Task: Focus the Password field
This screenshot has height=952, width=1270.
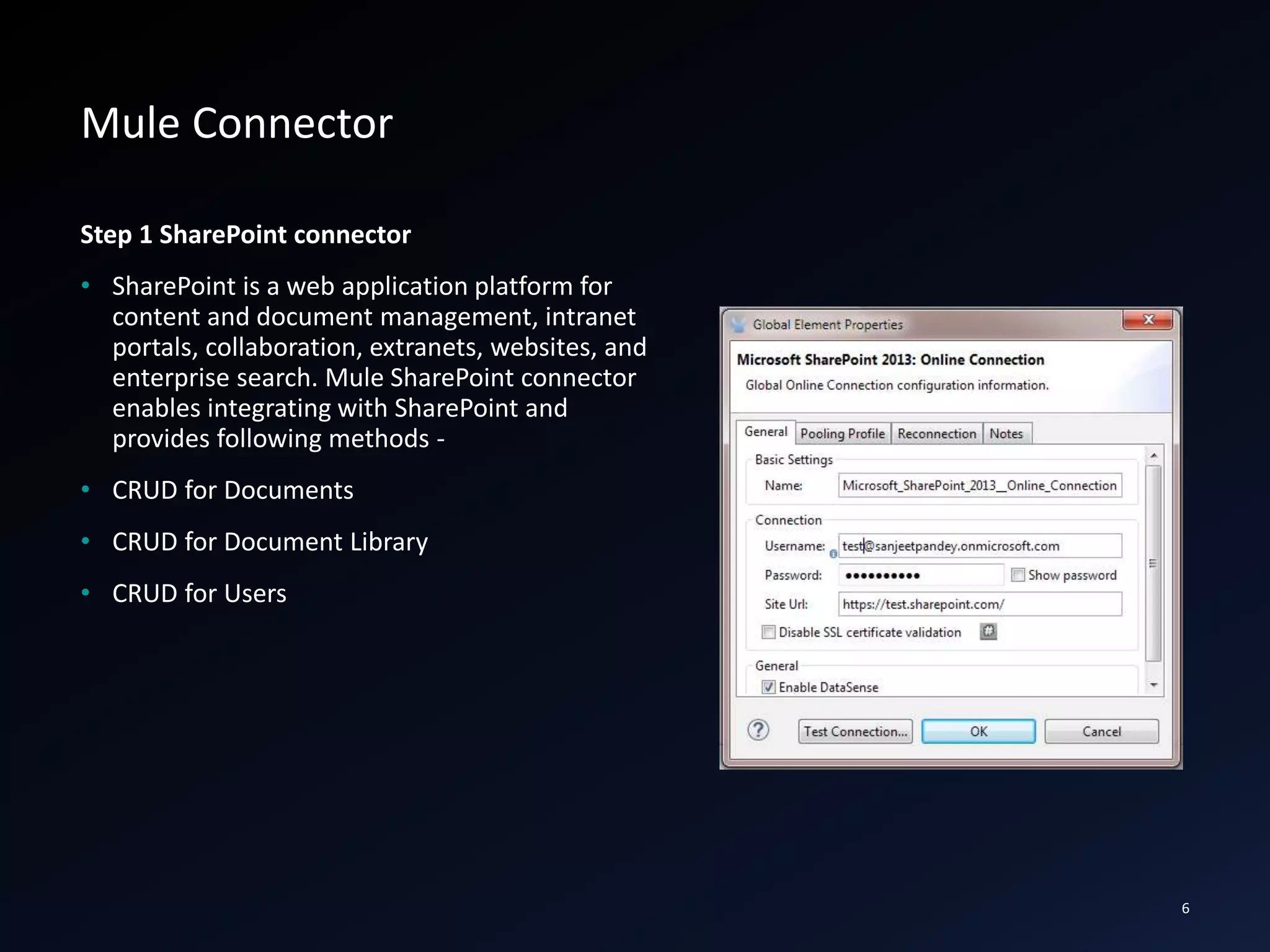Action: coord(921,575)
